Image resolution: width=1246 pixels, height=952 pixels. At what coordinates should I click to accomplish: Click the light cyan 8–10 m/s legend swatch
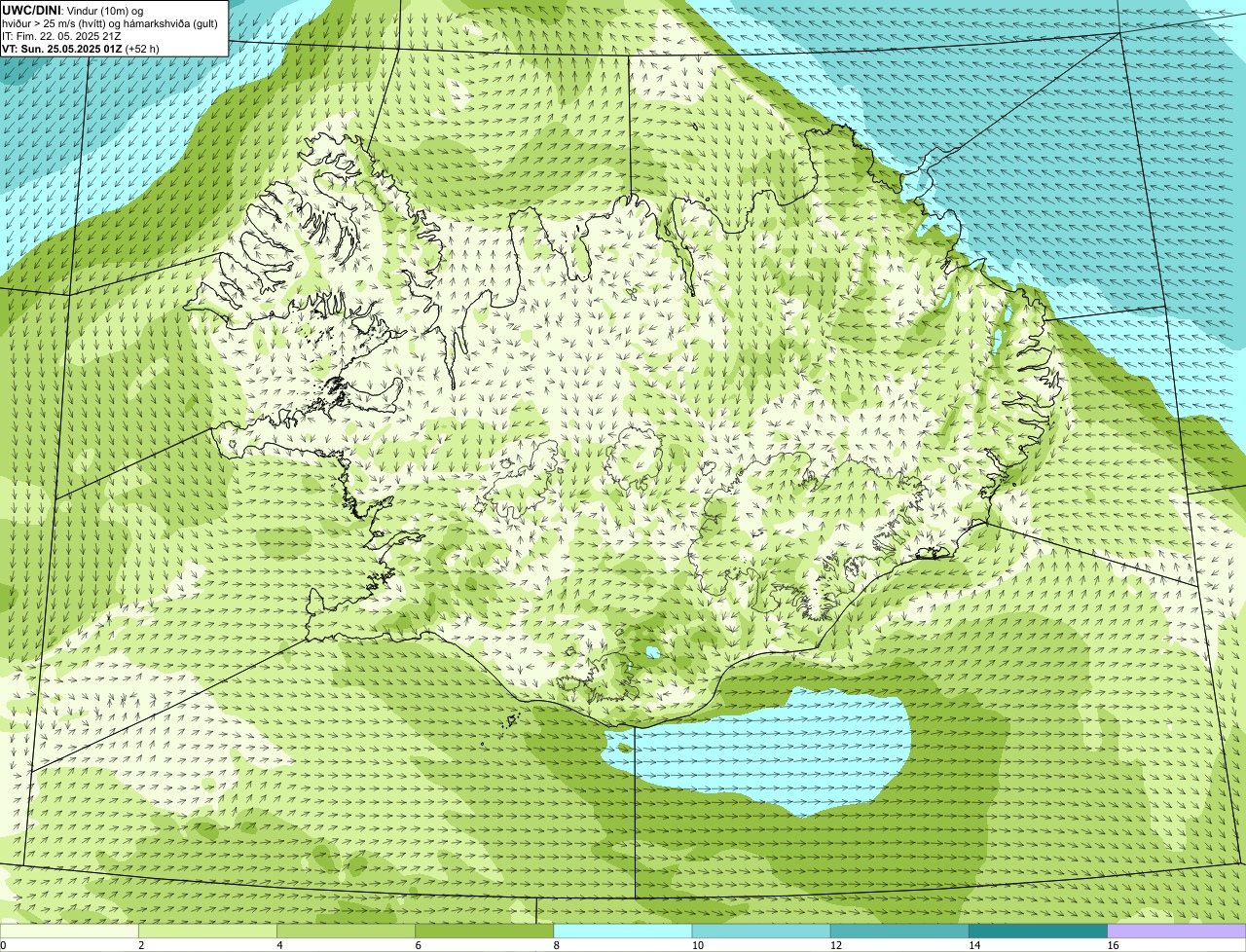click(x=623, y=931)
